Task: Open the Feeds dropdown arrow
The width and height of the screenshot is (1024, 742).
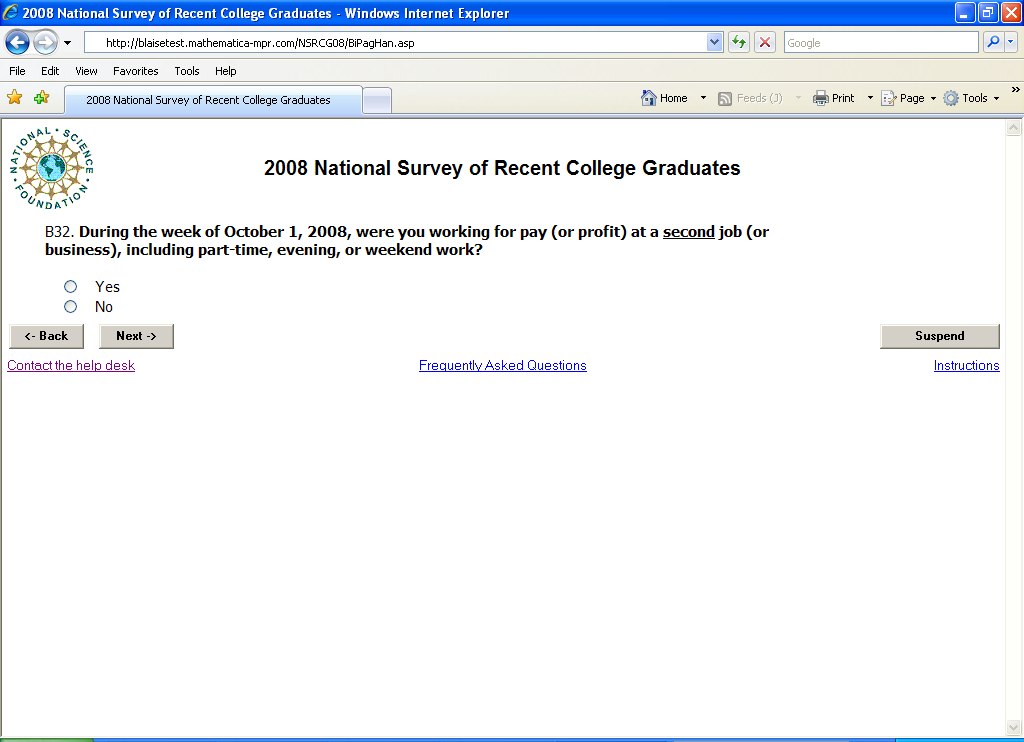Action: (x=798, y=98)
